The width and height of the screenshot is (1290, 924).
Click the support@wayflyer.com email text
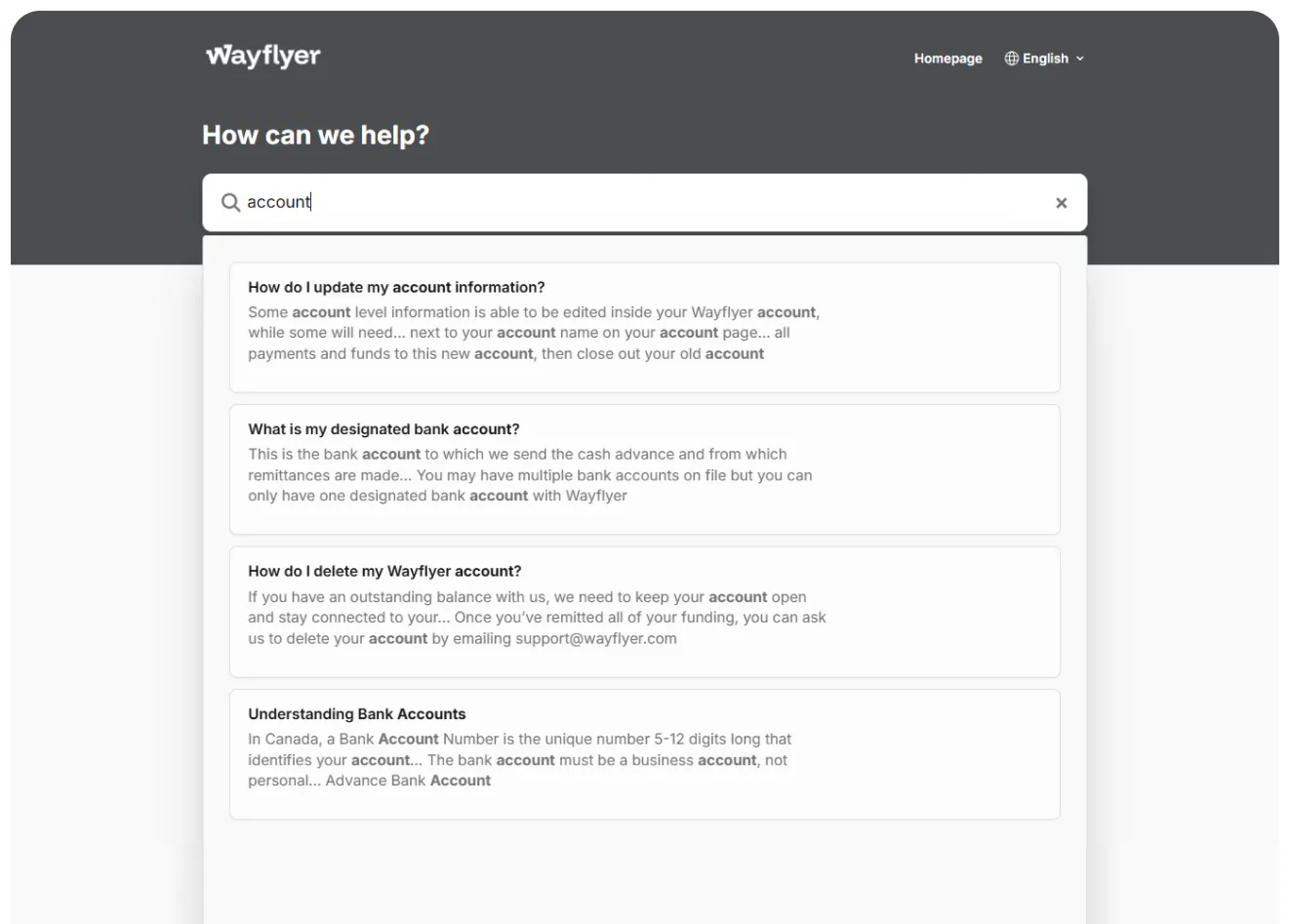coord(595,639)
